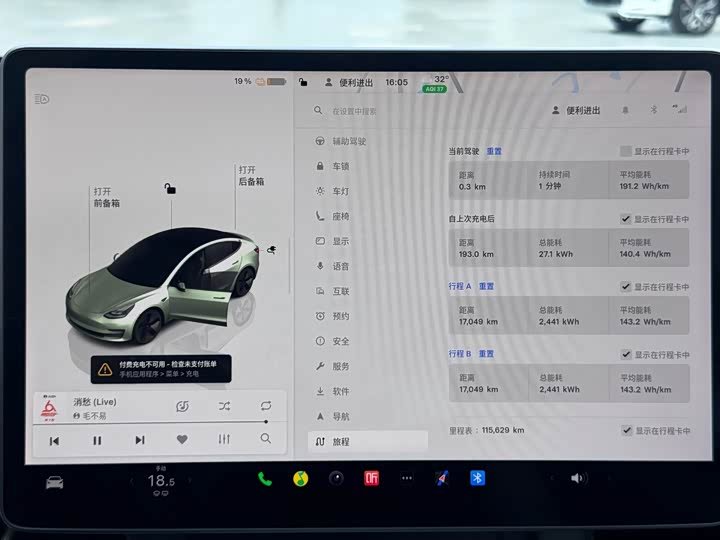Raise temperature with right arrow

click(x=190, y=481)
